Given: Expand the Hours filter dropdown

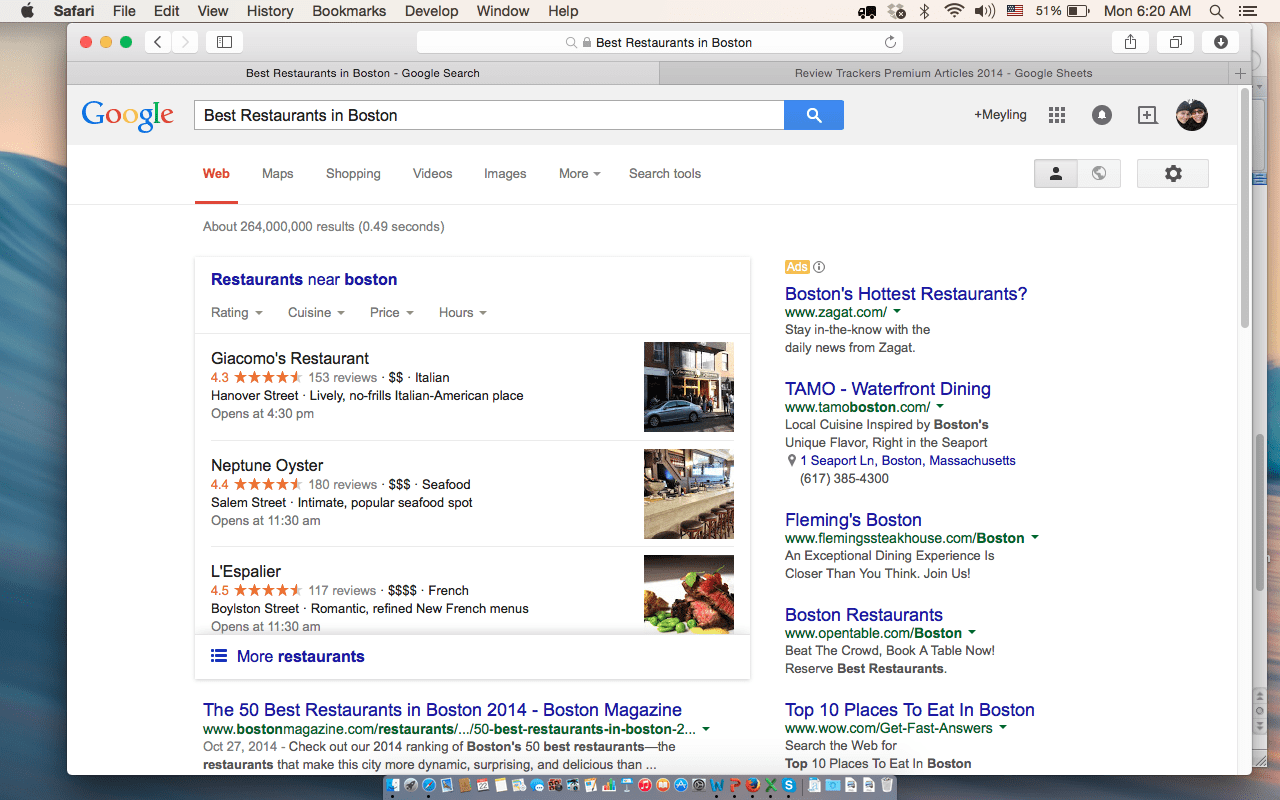Looking at the screenshot, I should point(463,312).
